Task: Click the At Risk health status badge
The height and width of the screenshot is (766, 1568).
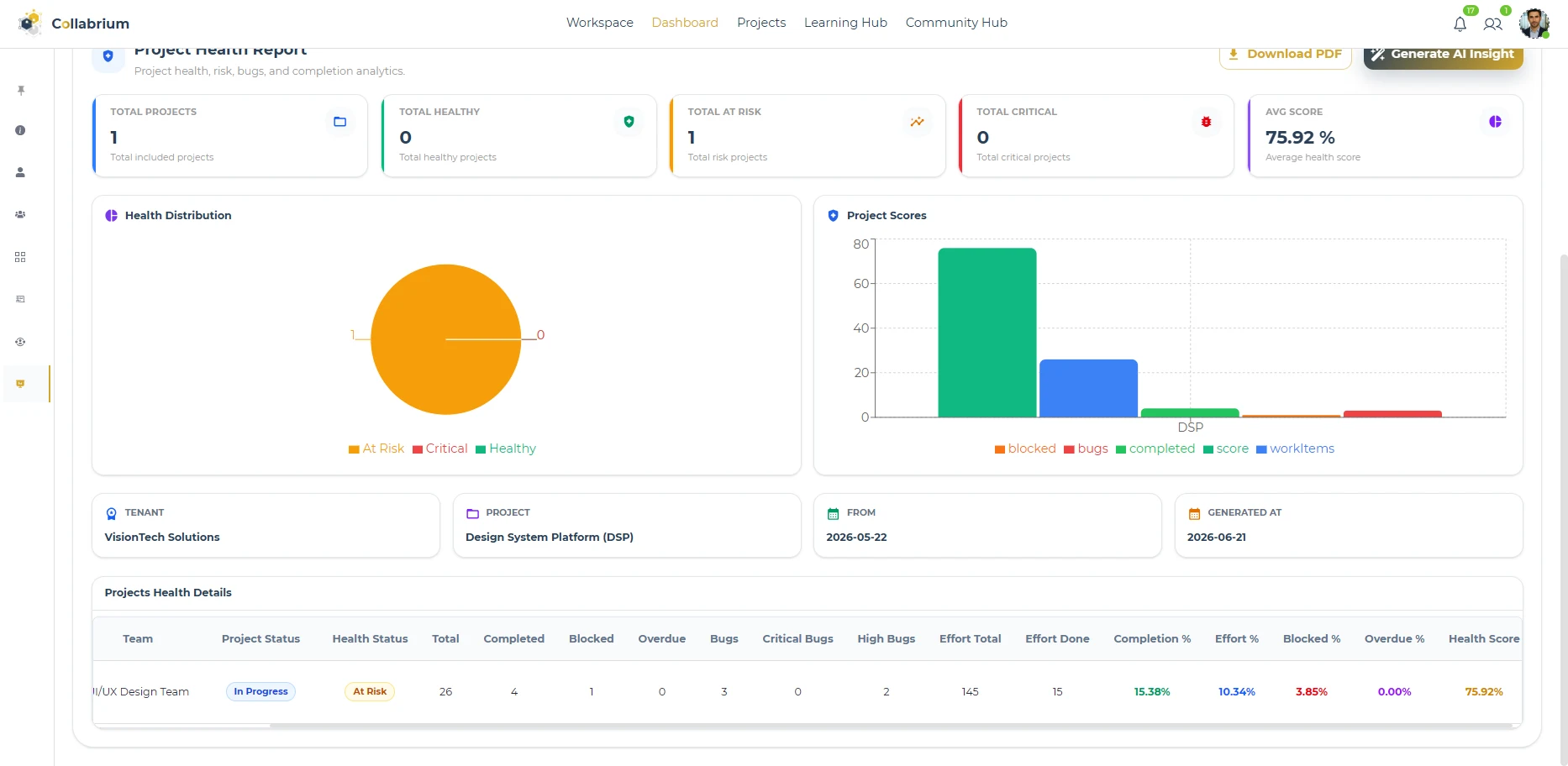Action: (x=370, y=691)
